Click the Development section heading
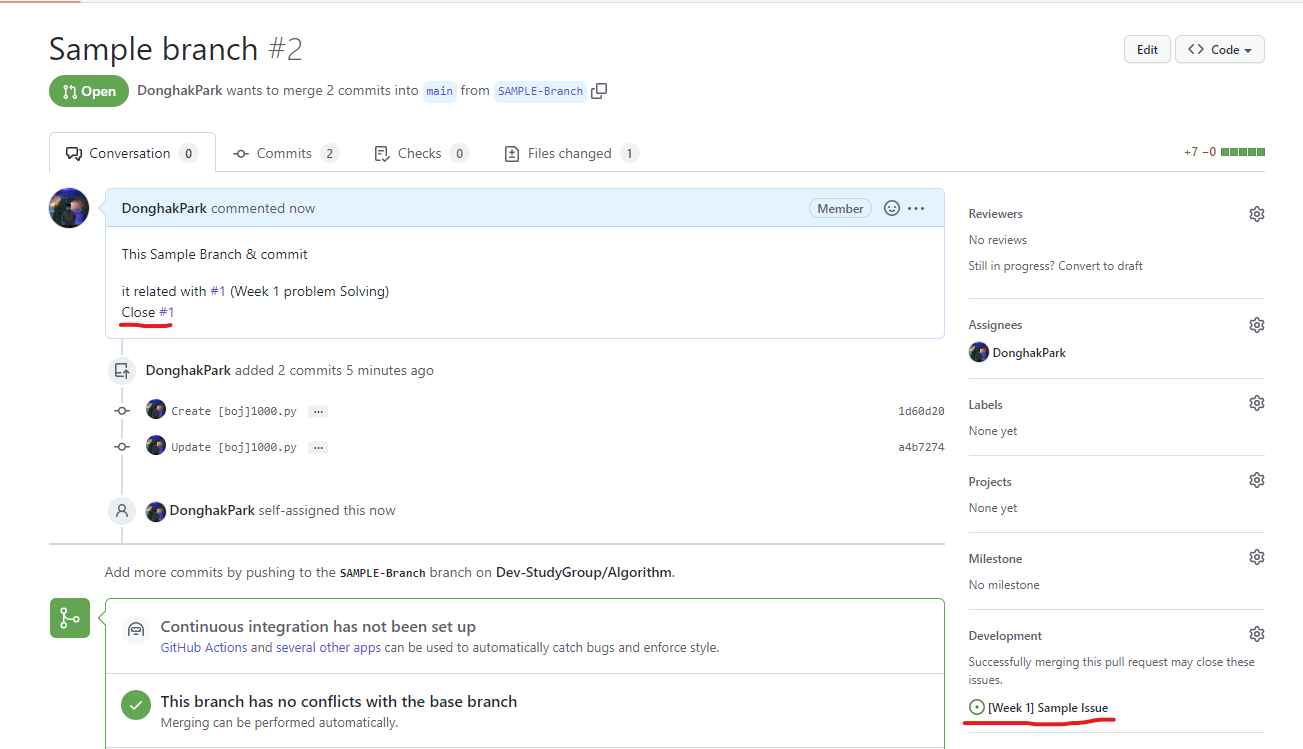Viewport: 1303px width, 749px height. (x=1005, y=635)
